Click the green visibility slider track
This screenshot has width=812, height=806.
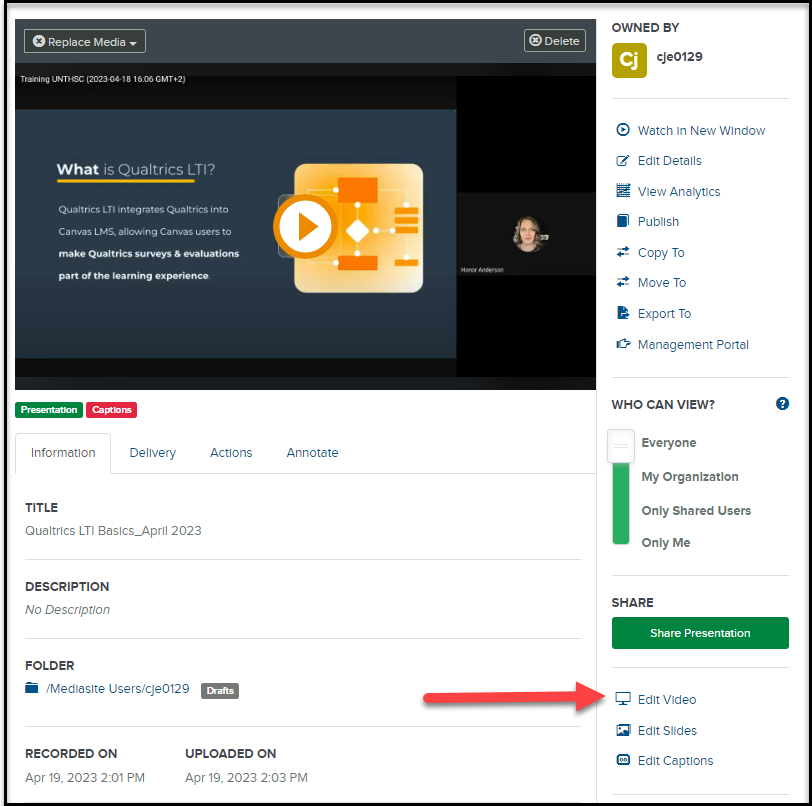click(x=621, y=503)
